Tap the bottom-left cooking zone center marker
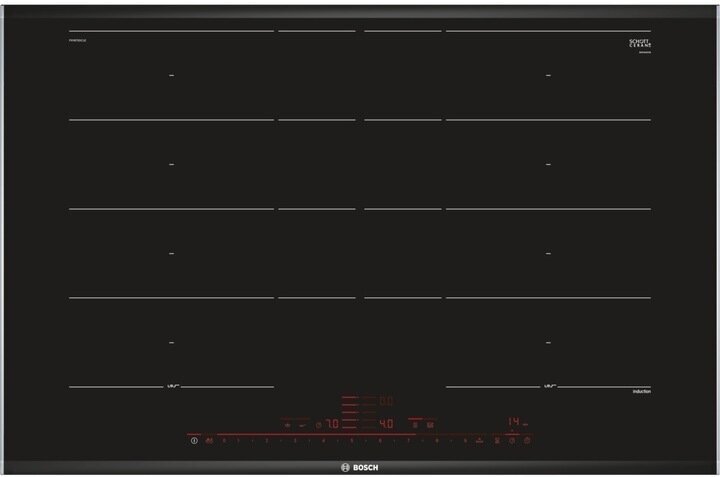 171,342
